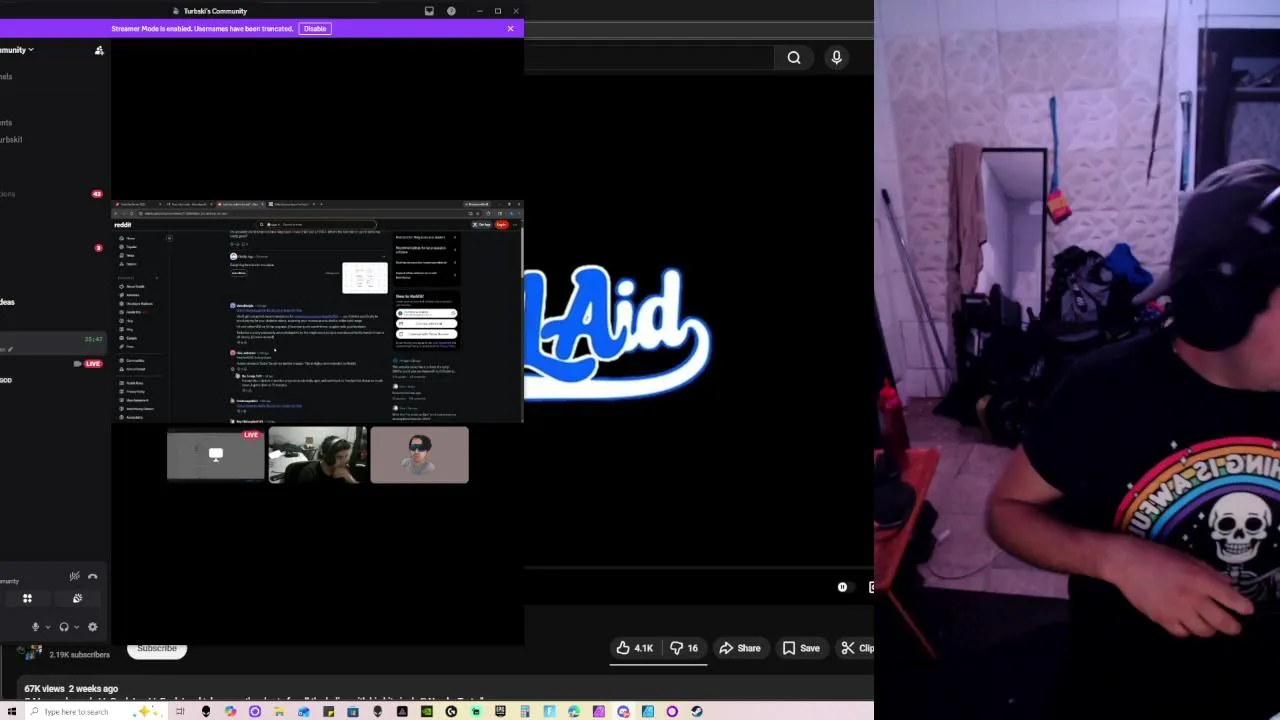This screenshot has width=1280, height=720.
Task: Click the Reddit logo in shared screen
Action: coord(123,225)
